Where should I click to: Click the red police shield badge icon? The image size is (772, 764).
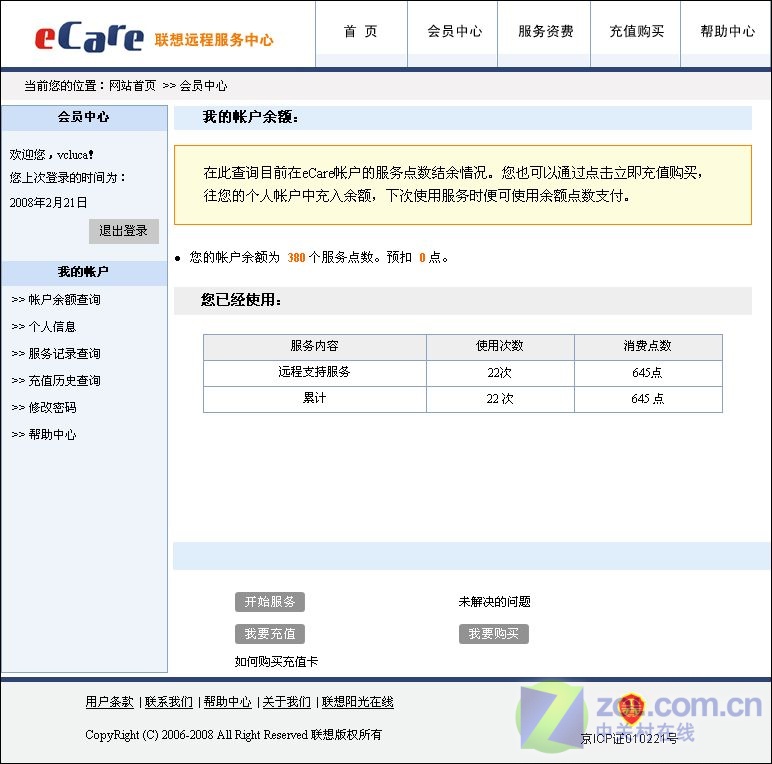[631, 708]
